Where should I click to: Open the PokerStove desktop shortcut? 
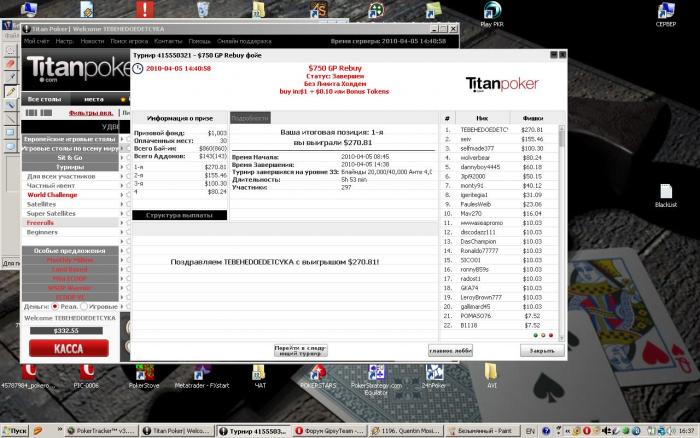click(144, 376)
